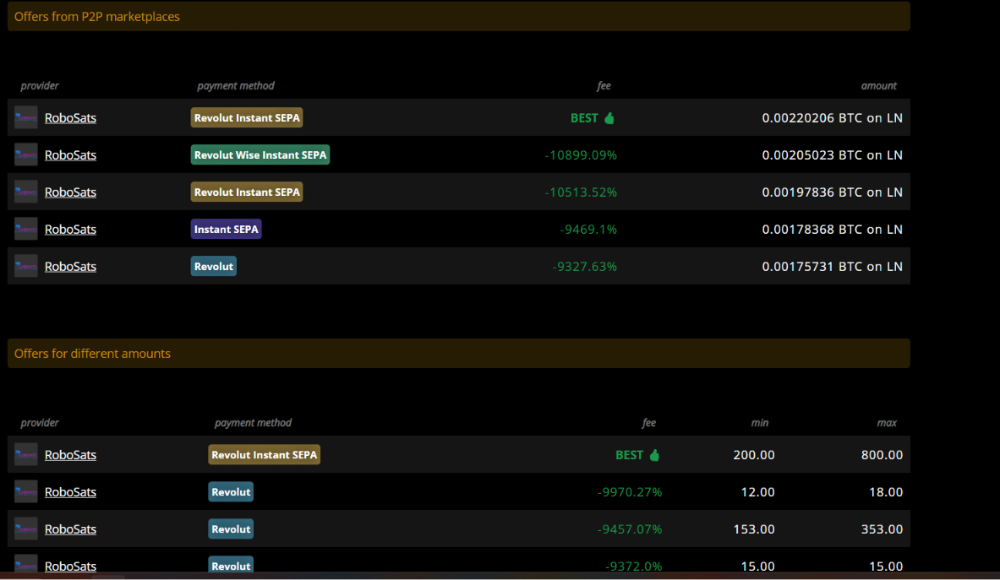
Task: Click the 'min' column header
Action: point(760,422)
